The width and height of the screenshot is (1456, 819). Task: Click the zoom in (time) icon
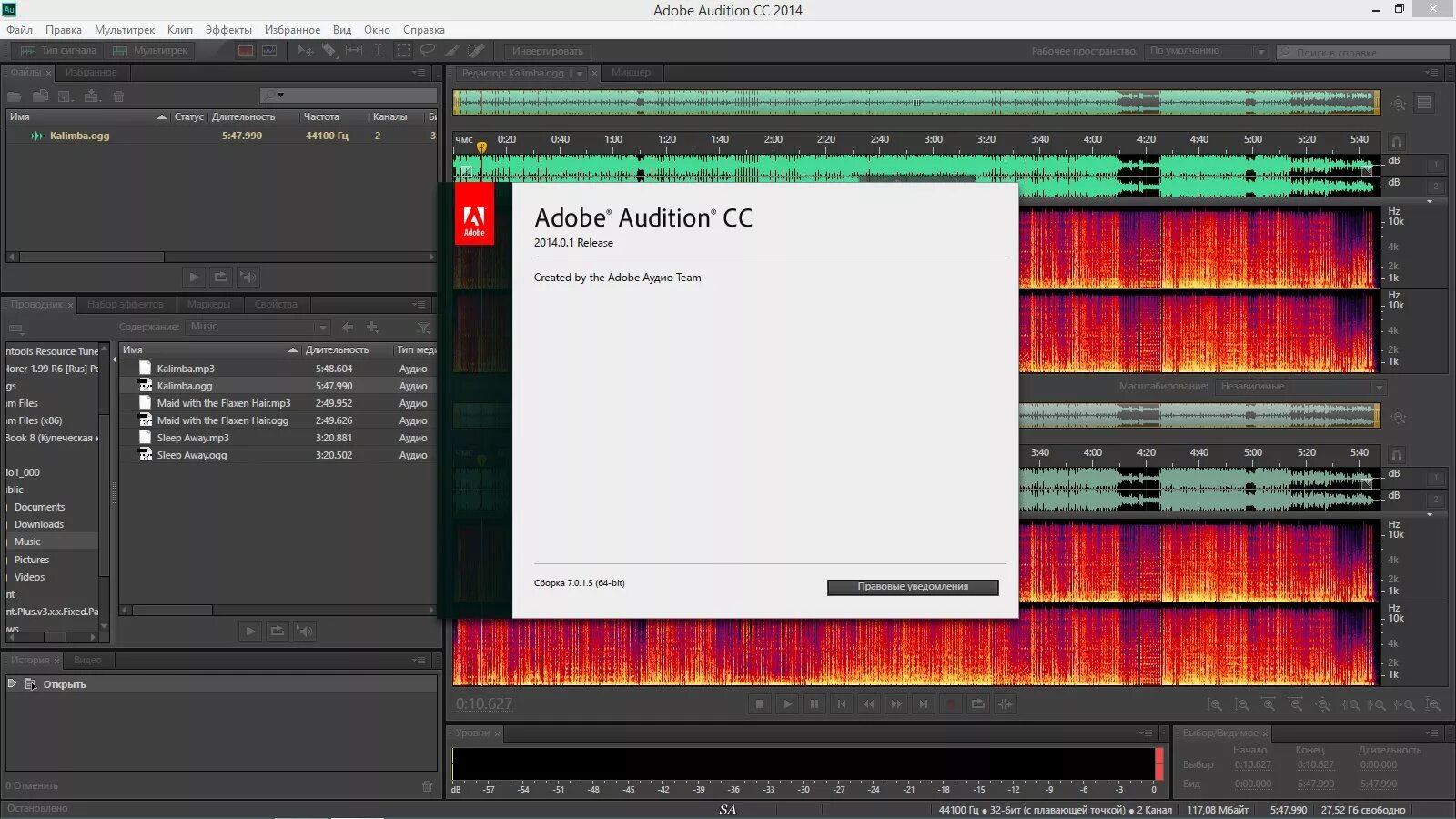(1269, 704)
